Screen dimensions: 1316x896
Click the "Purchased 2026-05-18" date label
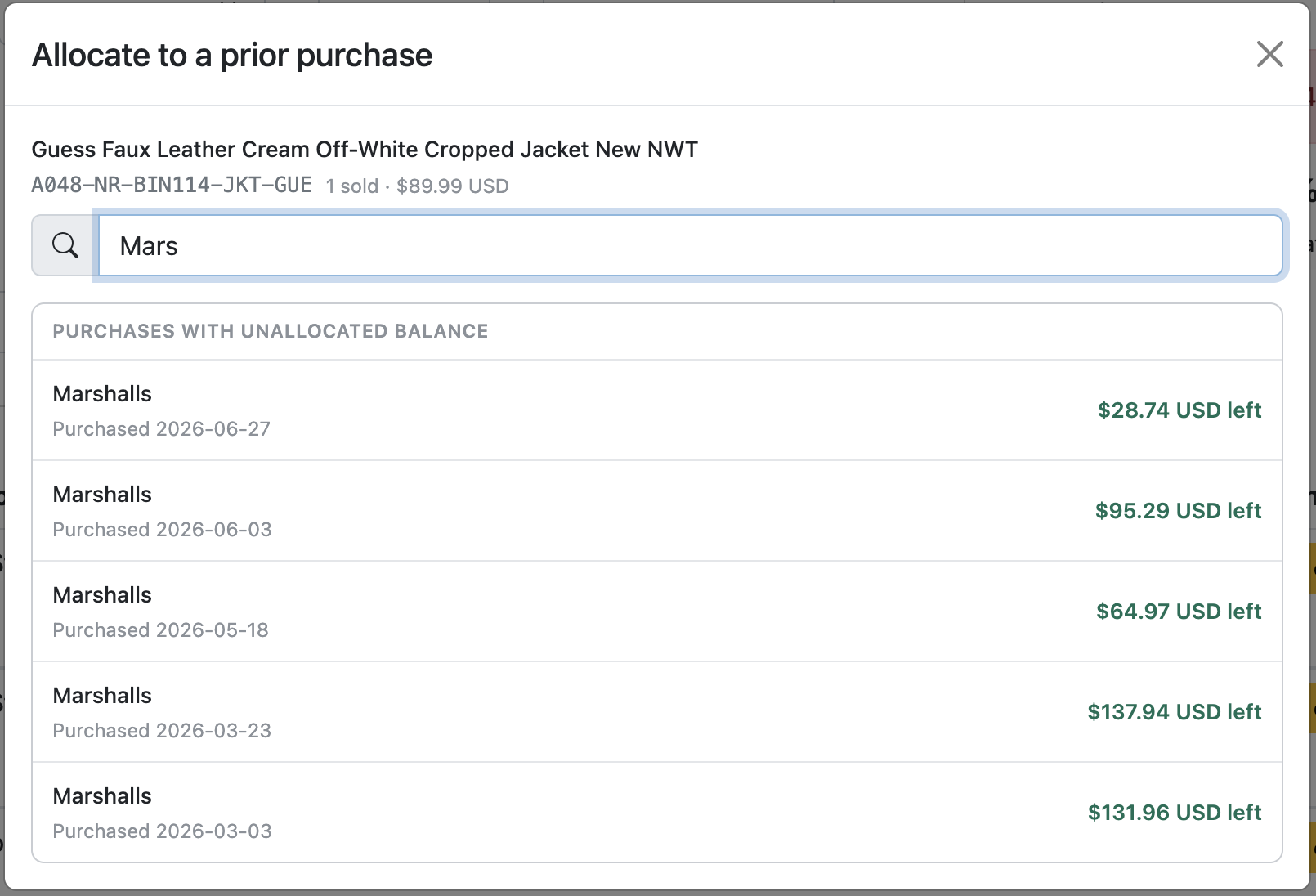tap(160, 630)
